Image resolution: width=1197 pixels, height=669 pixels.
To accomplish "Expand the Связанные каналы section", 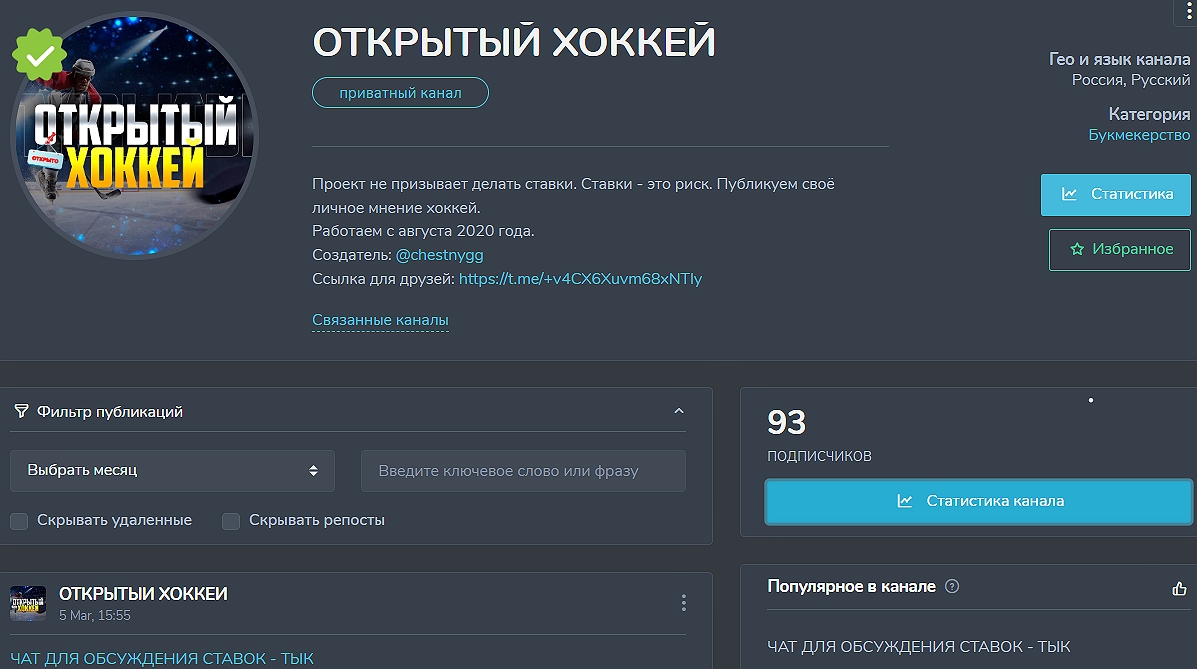I will 380,320.
